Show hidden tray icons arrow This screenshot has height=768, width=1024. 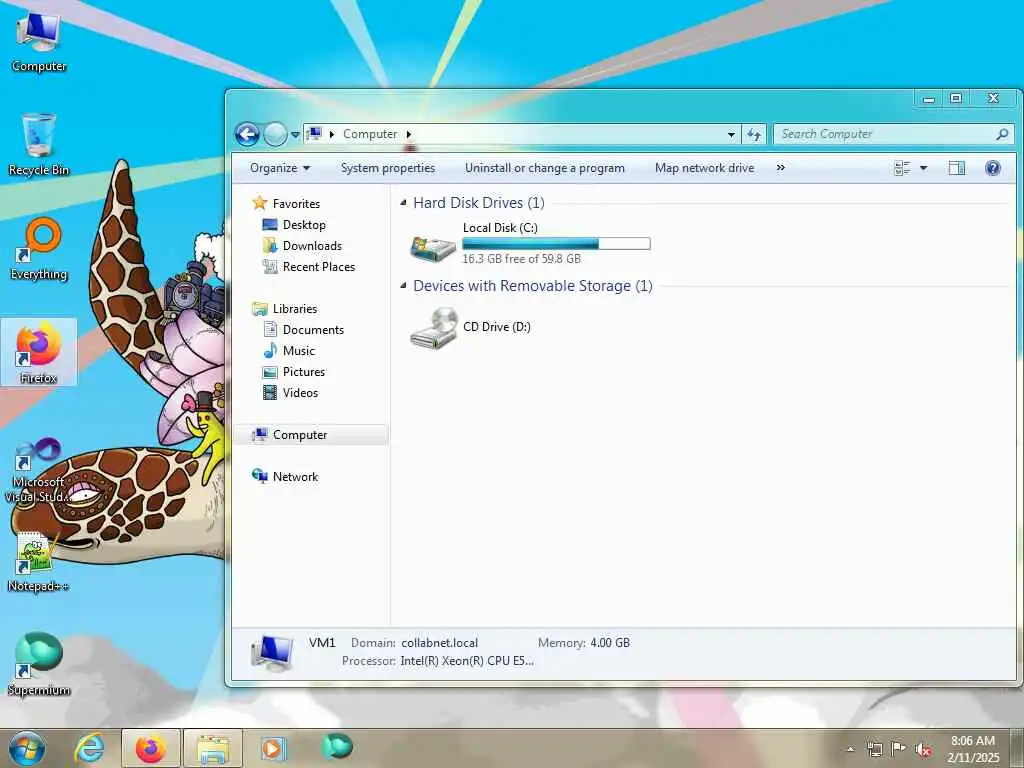[850, 749]
